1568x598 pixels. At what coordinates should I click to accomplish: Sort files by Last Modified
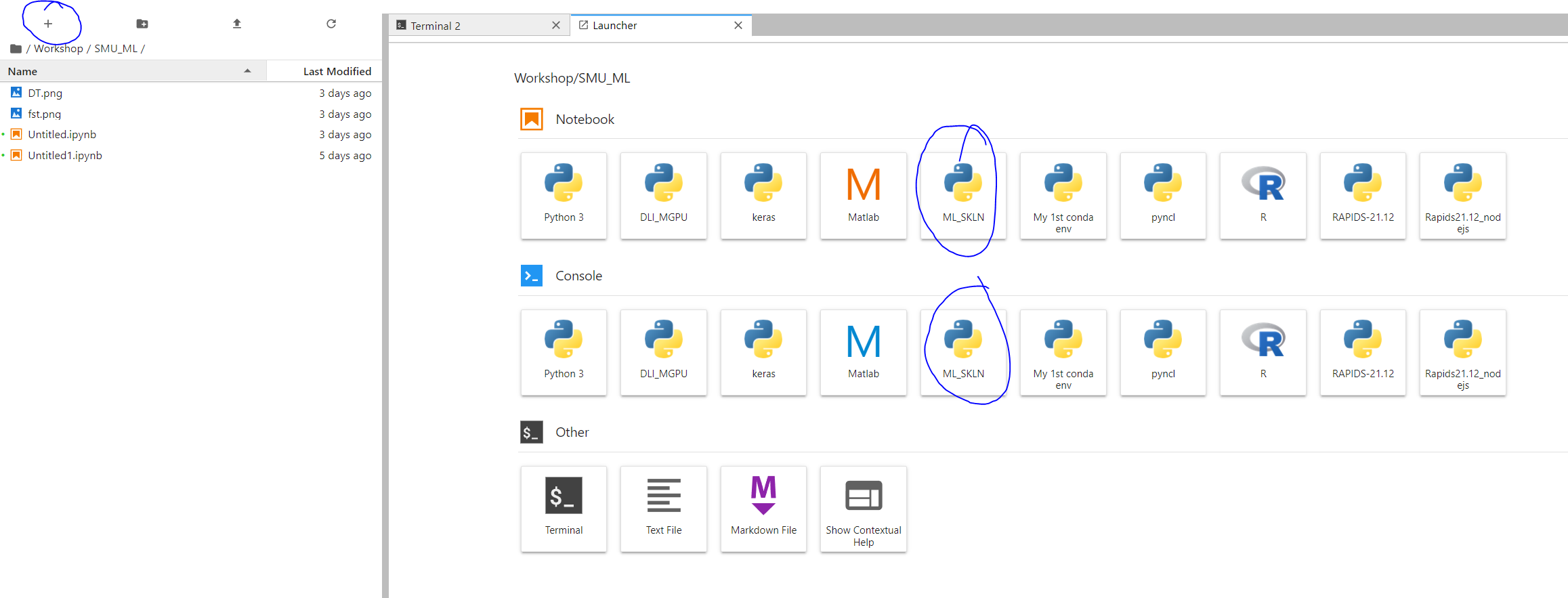324,71
